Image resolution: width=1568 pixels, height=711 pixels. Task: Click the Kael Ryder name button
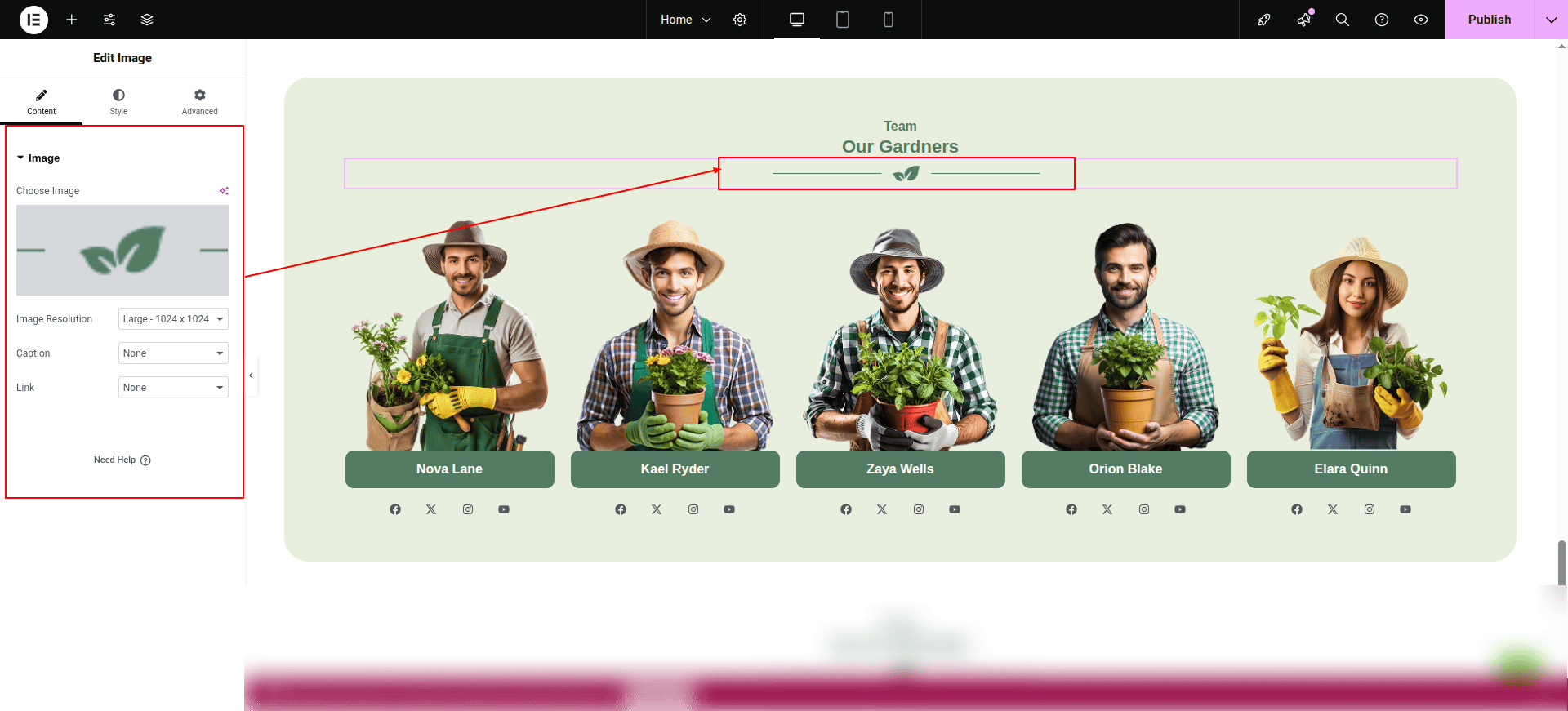[x=675, y=469]
